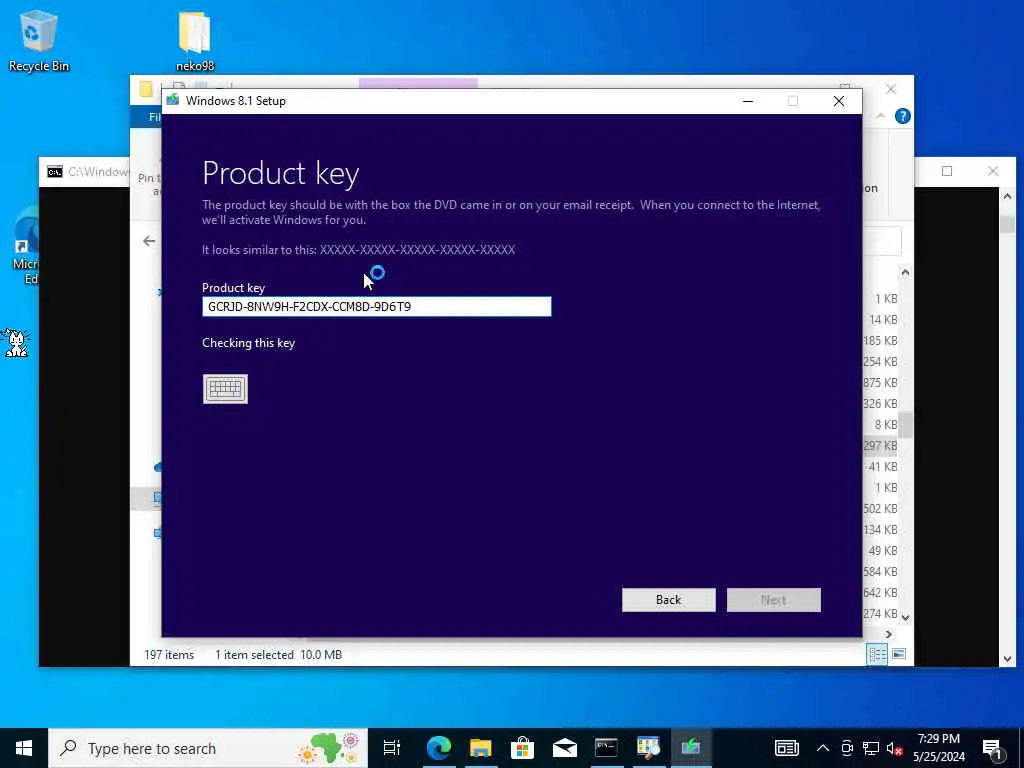
Task: Open the network tray icon
Action: point(871,748)
